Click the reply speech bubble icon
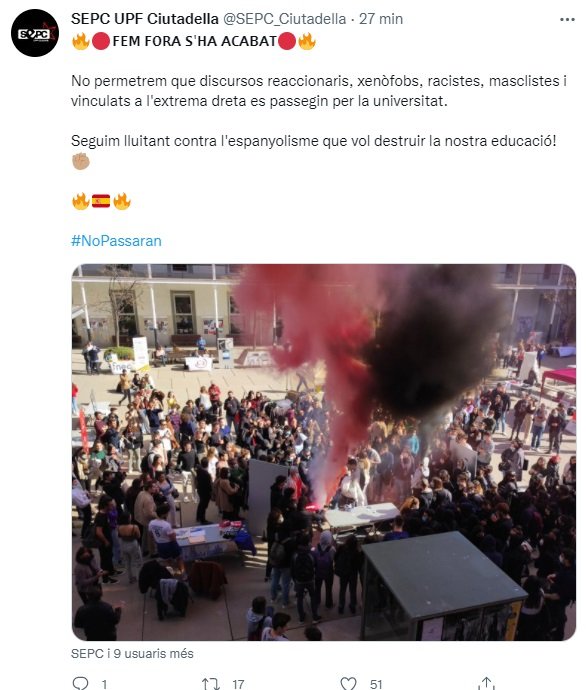 80,683
